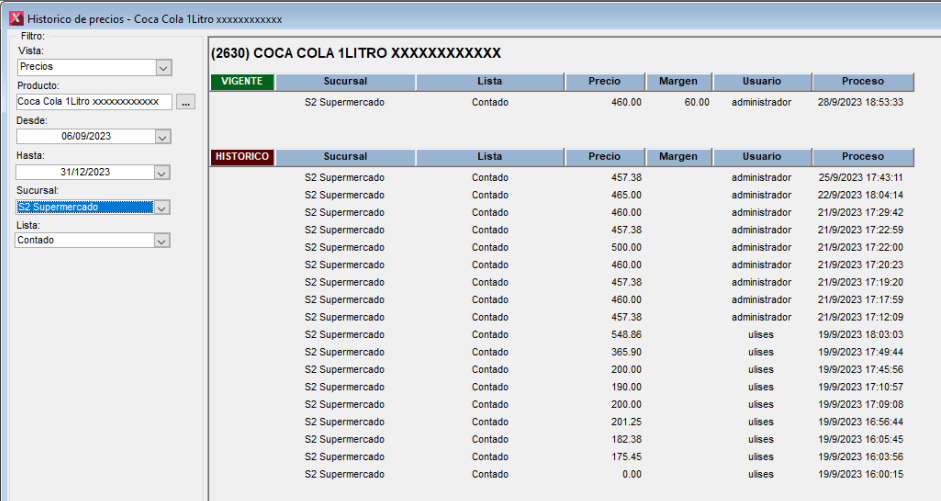The image size is (941, 501).
Task: Click Margen column header in Vigente table
Action: [x=678, y=81]
